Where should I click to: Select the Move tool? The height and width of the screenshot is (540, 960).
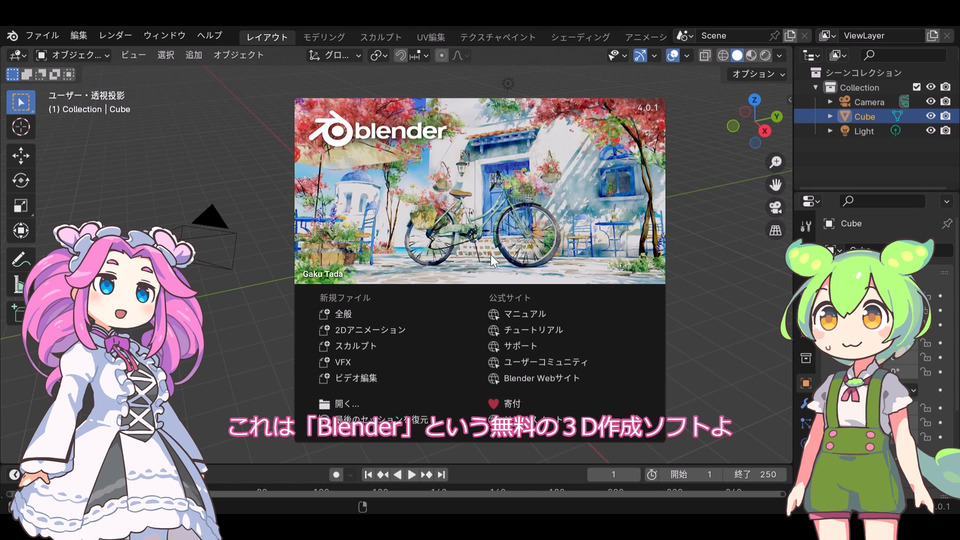(21, 156)
